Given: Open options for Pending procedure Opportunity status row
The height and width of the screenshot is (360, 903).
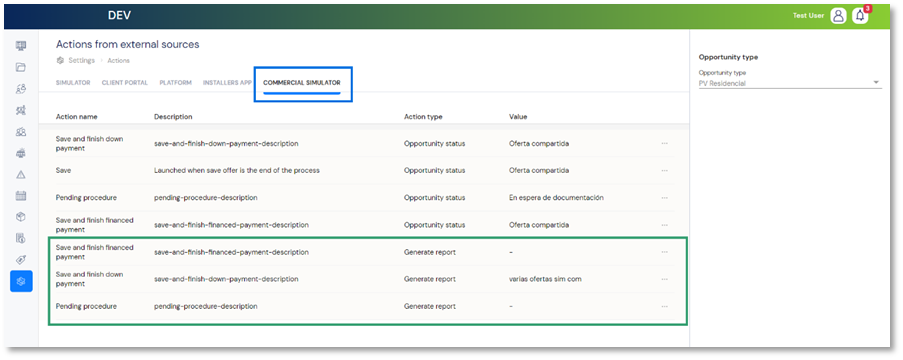Looking at the screenshot, I should tap(665, 198).
